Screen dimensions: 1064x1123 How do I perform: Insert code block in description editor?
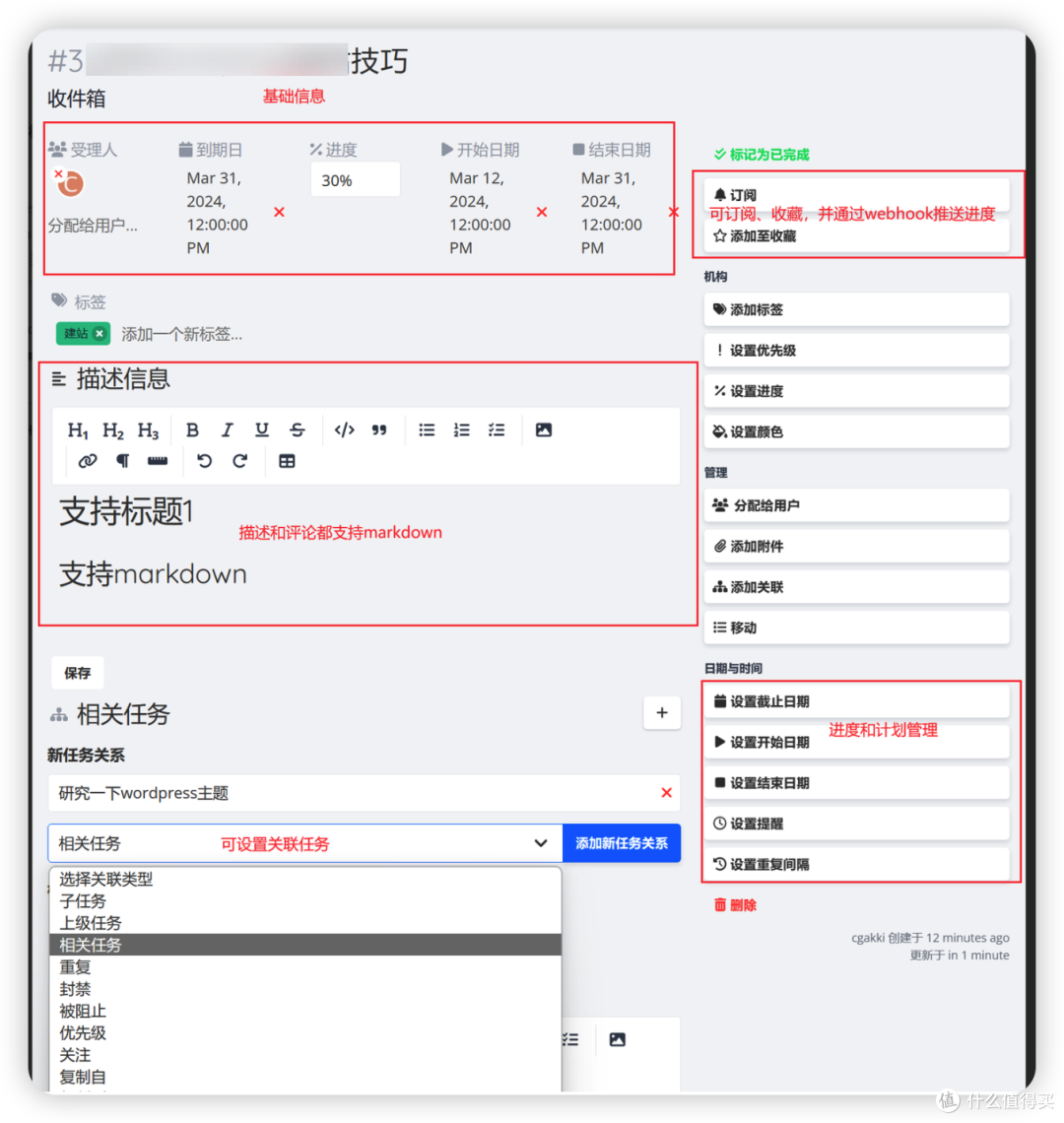[x=345, y=429]
